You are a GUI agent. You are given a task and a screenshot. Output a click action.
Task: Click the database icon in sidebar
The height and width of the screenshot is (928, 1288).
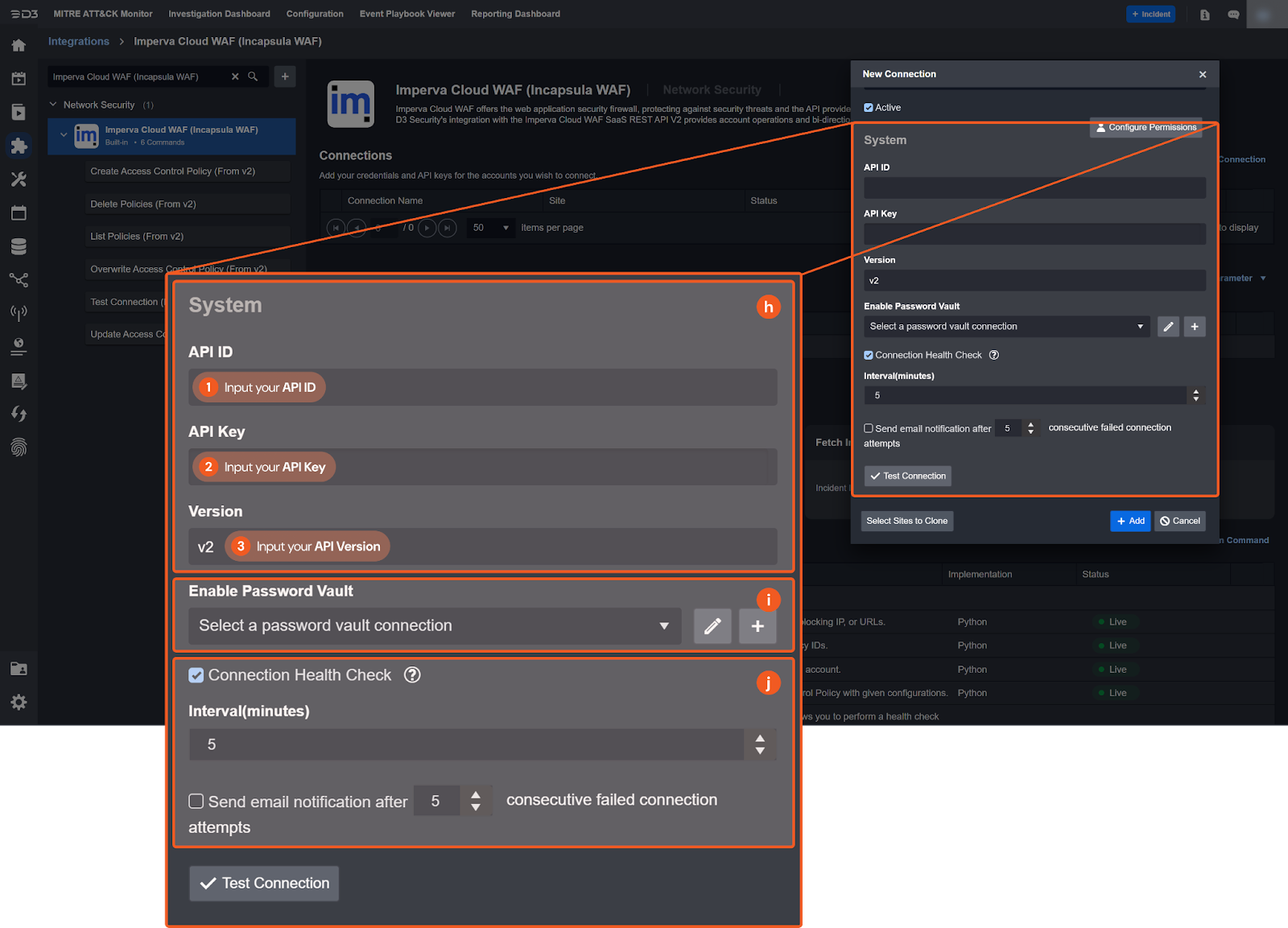click(x=19, y=245)
